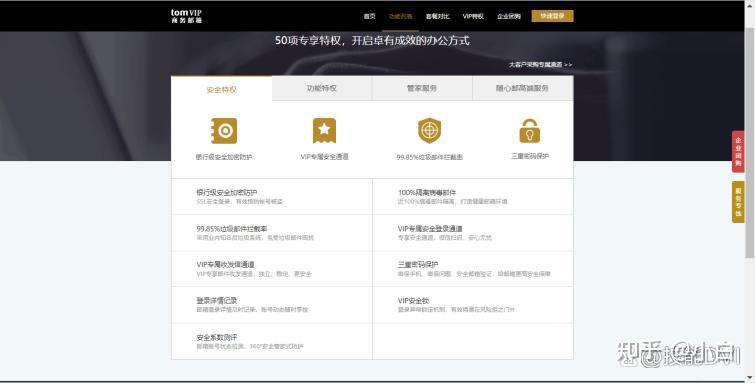Click the star ticket icon for VIP专属安全通道
Image resolution: width=755 pixels, height=383 pixels.
pos(325,131)
